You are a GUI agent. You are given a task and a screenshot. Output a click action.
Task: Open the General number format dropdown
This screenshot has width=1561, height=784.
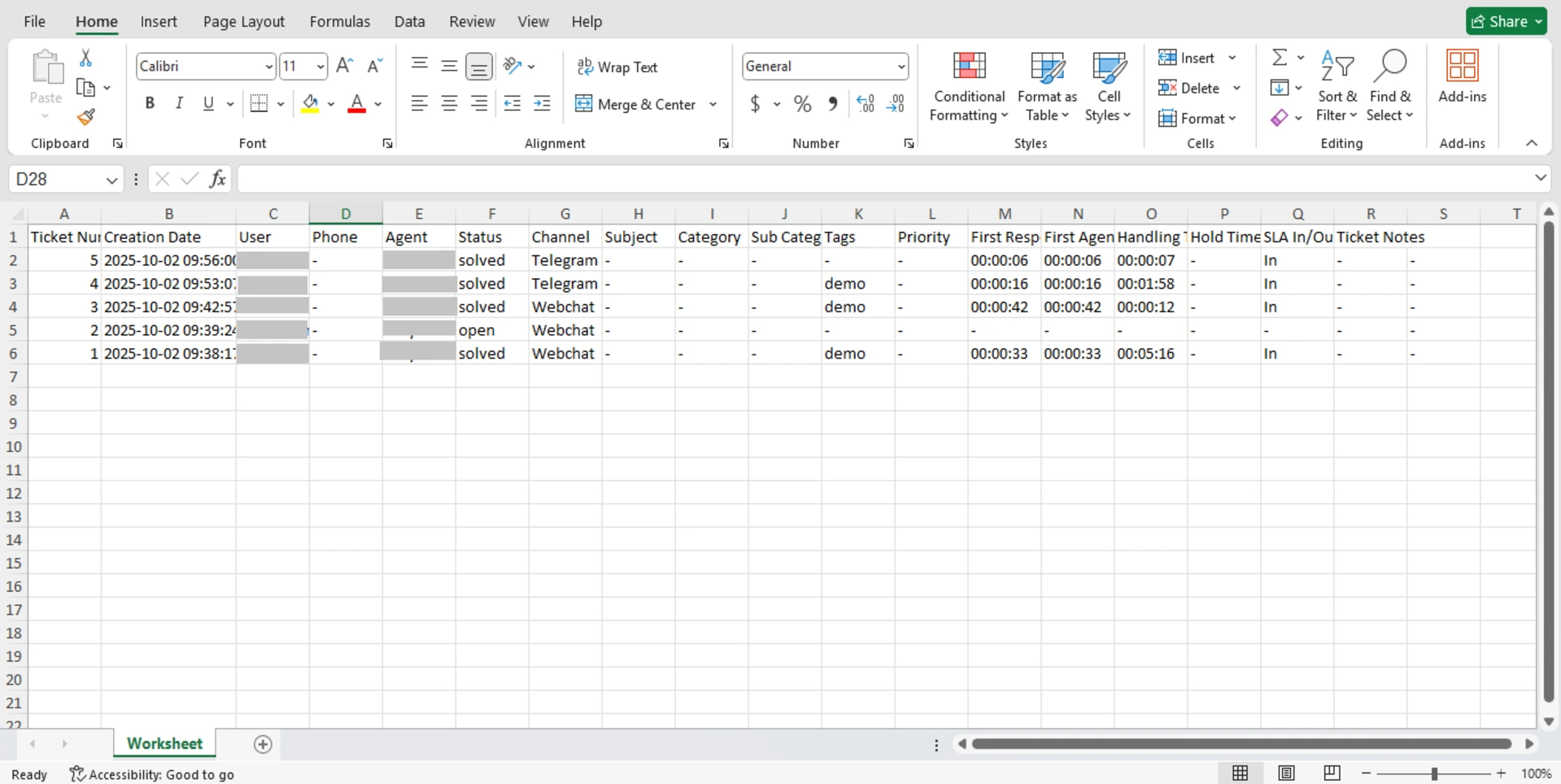click(900, 67)
